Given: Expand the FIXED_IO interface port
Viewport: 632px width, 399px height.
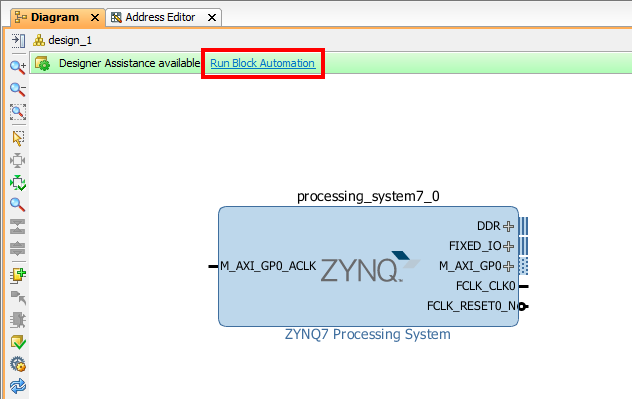Looking at the screenshot, I should pos(509,246).
